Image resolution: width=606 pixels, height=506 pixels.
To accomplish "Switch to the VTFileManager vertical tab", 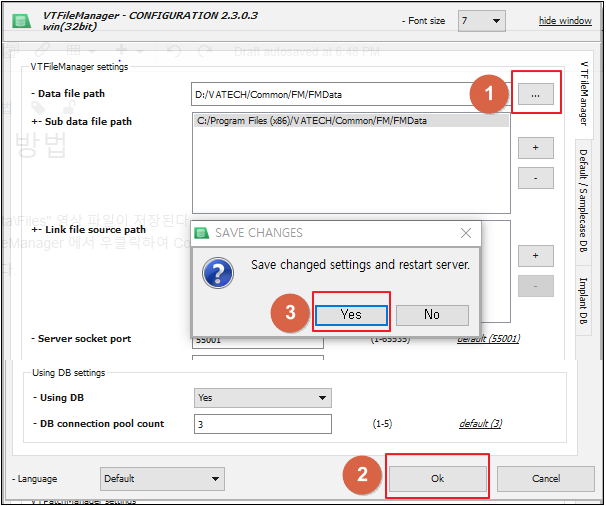I will (x=584, y=94).
